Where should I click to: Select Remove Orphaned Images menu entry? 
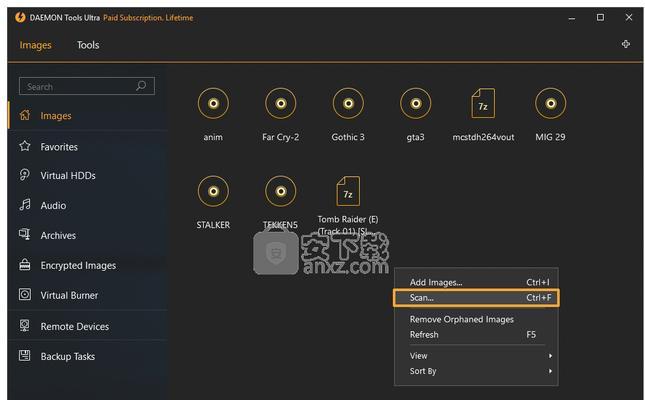tap(476, 319)
